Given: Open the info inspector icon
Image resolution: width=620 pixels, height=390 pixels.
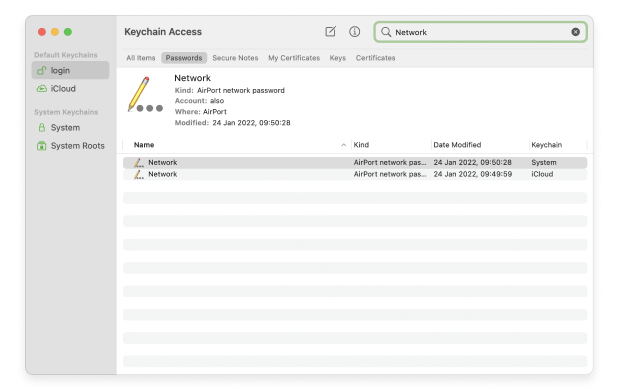Looking at the screenshot, I should click(x=354, y=32).
